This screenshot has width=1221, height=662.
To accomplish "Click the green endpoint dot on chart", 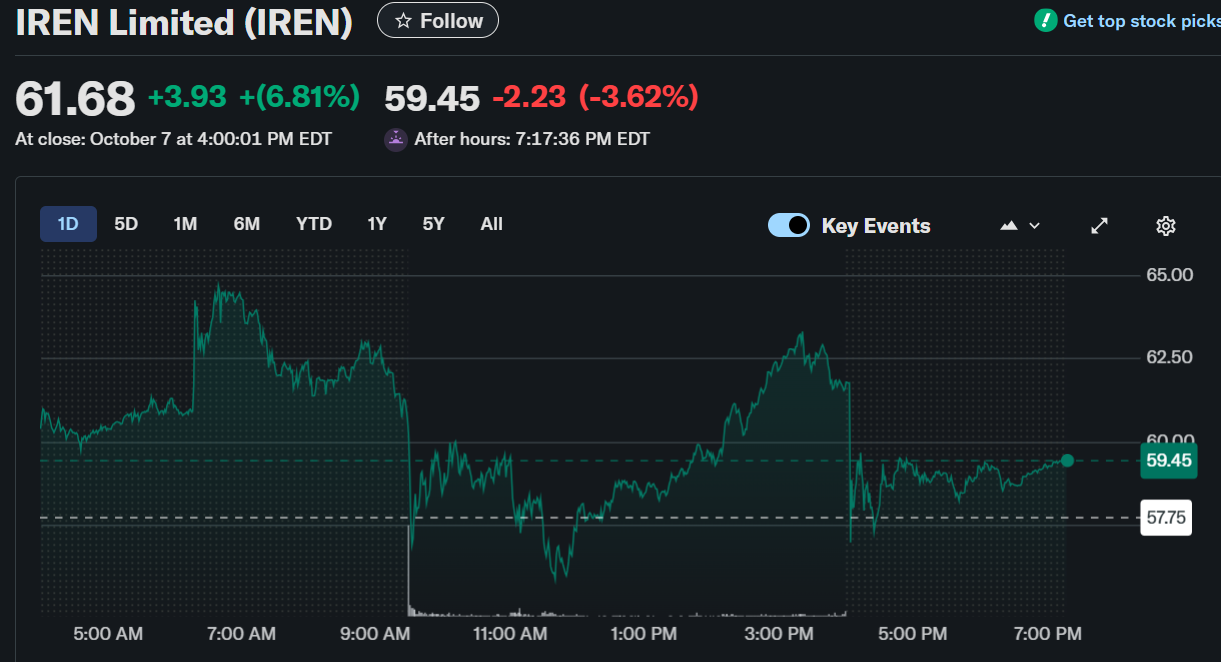I will coord(1067,460).
